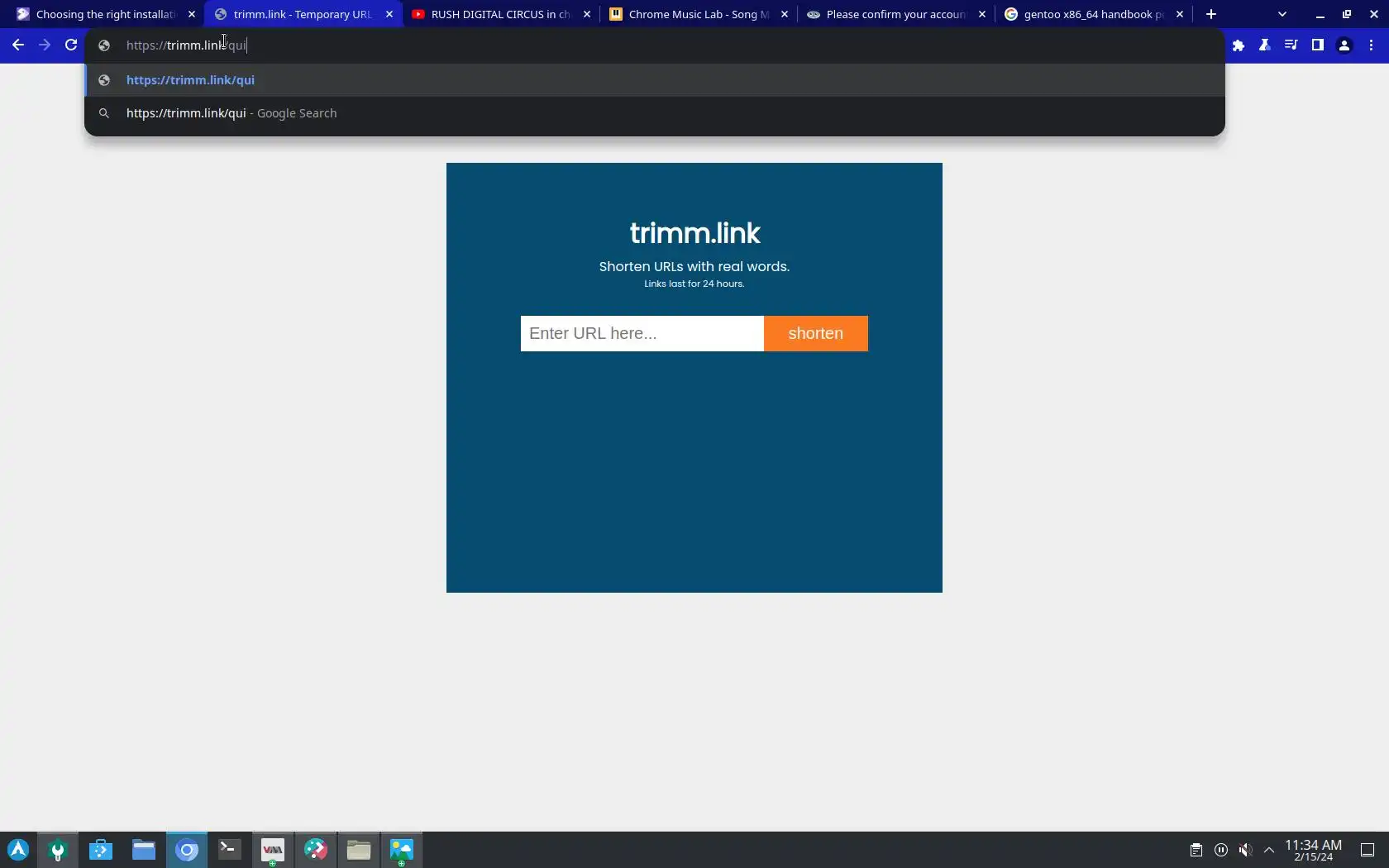
Task: Open the virtual machine manager taskbar icon
Action: tap(273, 850)
